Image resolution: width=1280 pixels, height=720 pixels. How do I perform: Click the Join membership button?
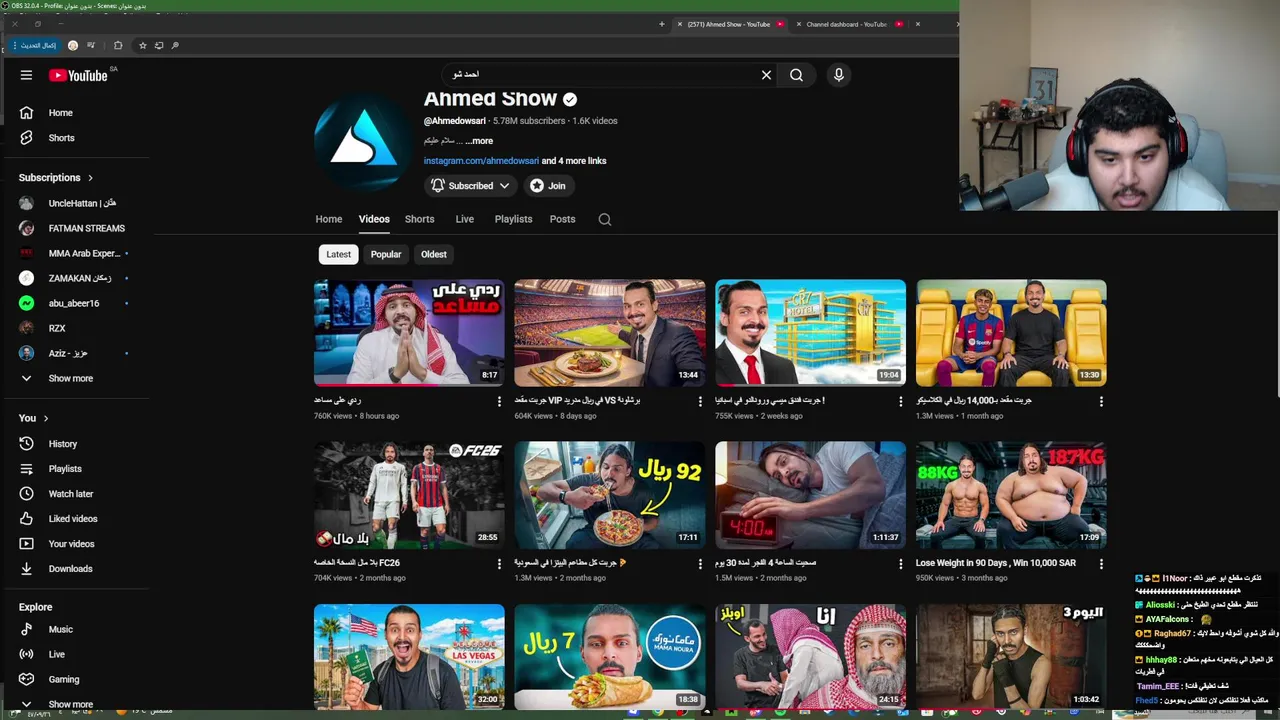click(x=548, y=186)
